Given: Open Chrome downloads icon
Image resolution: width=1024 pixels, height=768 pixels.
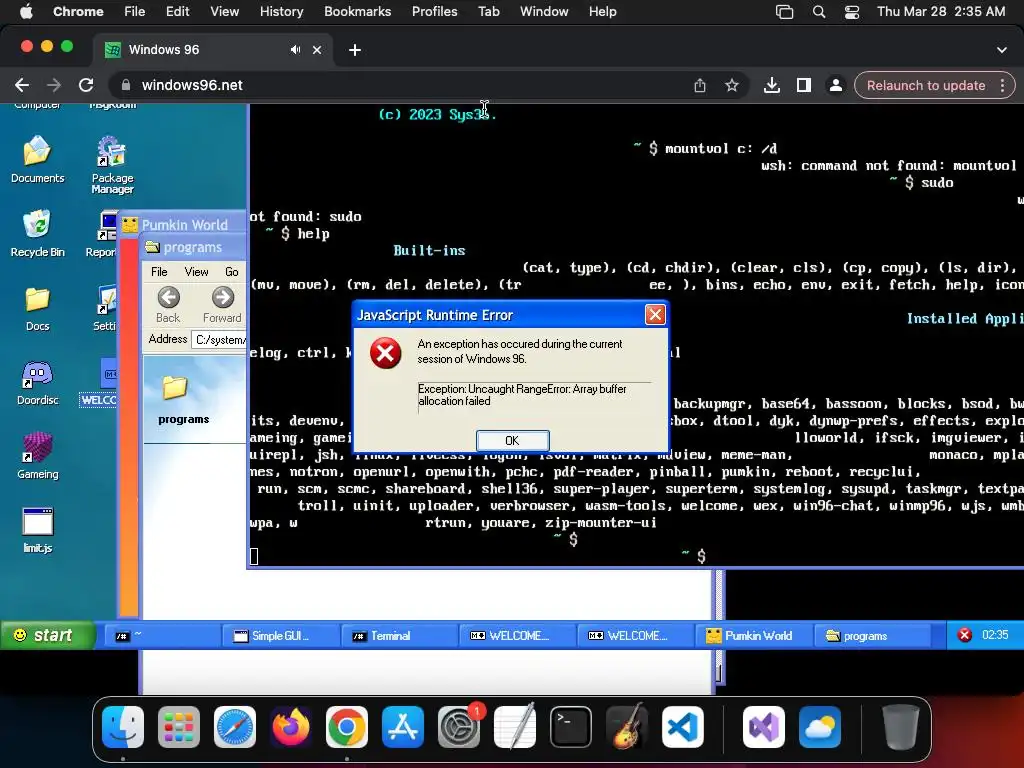Looking at the screenshot, I should [771, 85].
